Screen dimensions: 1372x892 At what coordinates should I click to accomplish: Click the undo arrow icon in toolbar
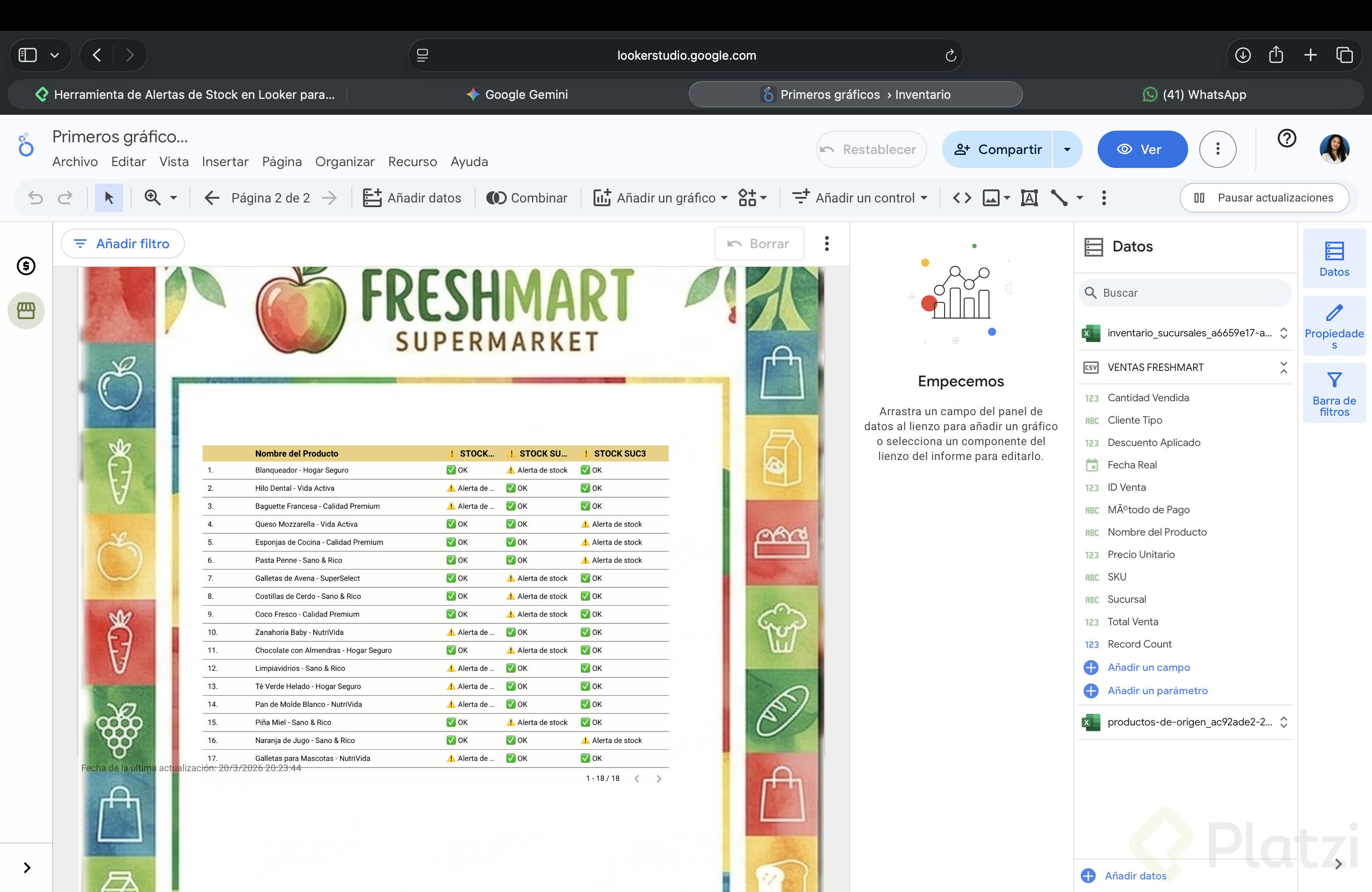[x=36, y=198]
